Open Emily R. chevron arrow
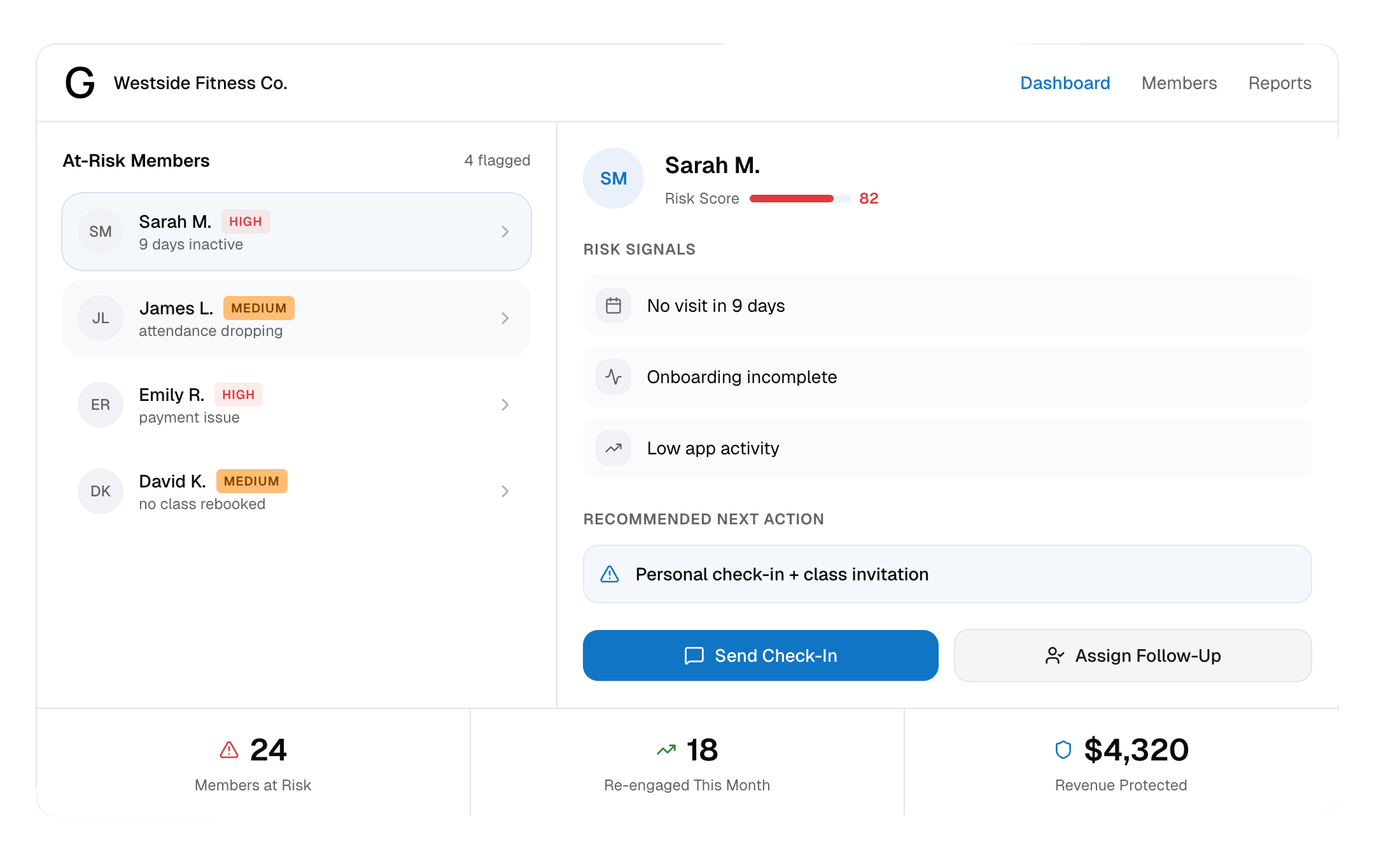Viewport: 1400px width, 854px height. point(505,405)
